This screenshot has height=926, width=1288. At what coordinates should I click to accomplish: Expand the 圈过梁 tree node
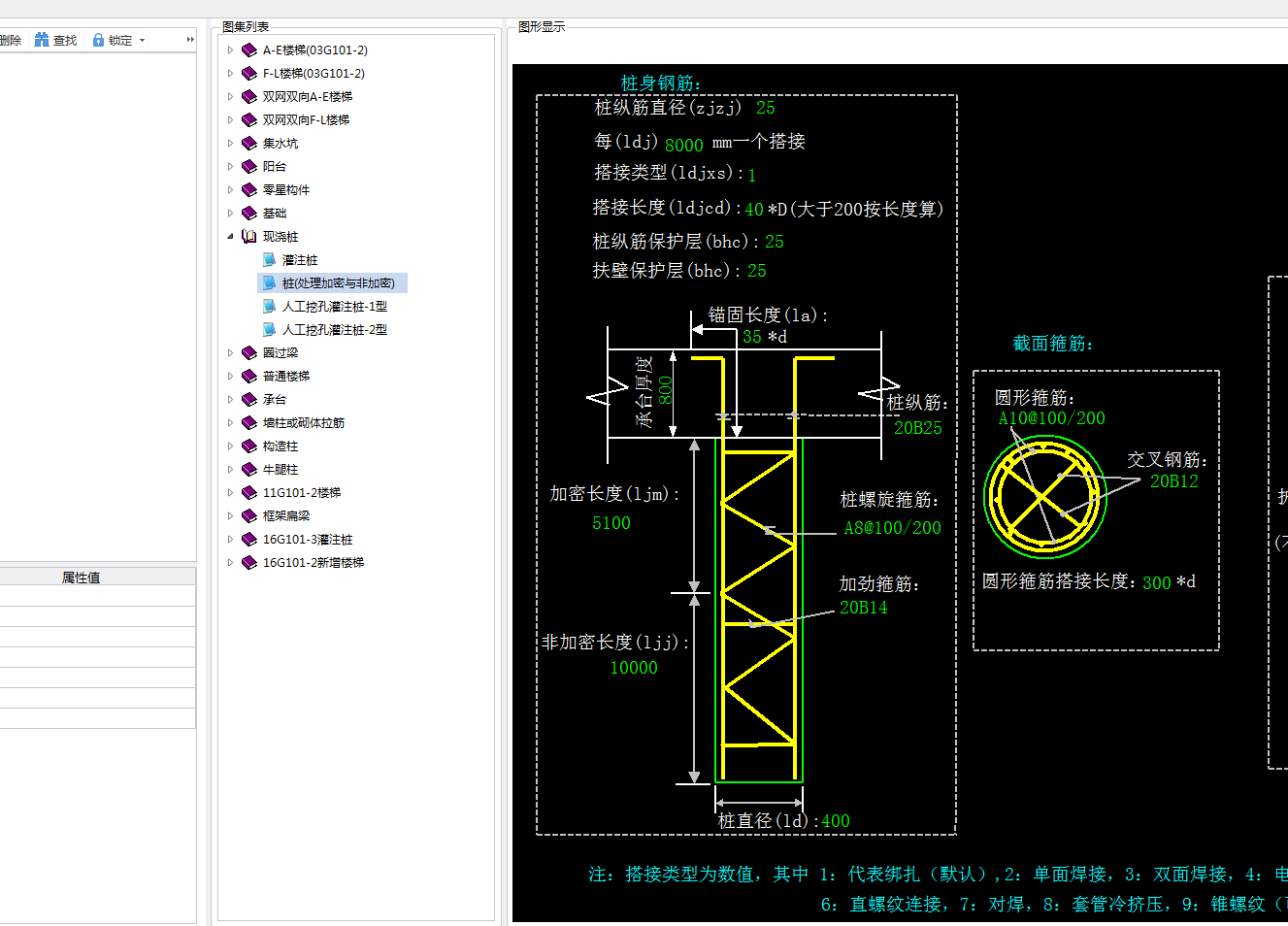[x=230, y=352]
